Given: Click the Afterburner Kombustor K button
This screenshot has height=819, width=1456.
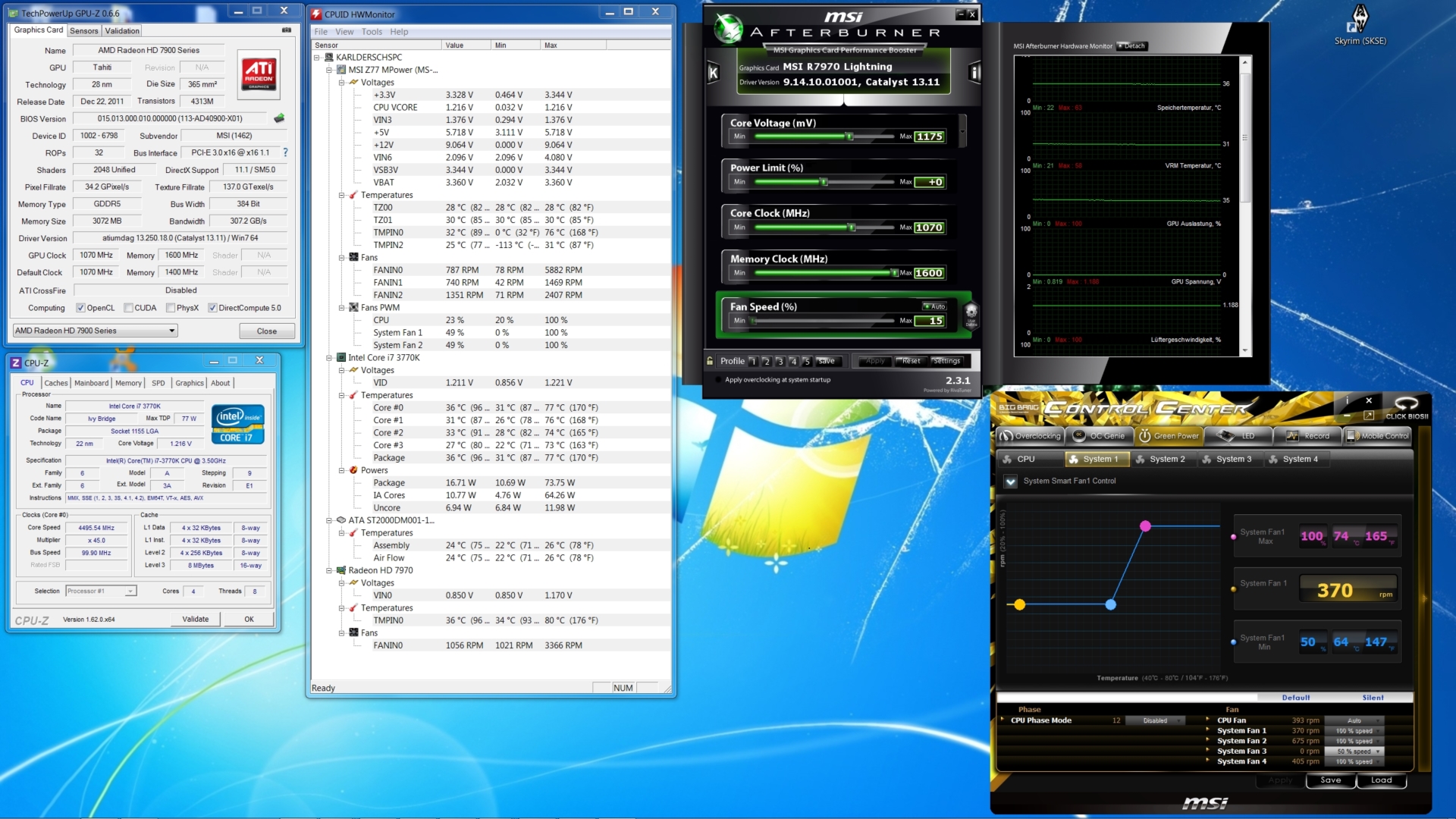Looking at the screenshot, I should point(713,73).
